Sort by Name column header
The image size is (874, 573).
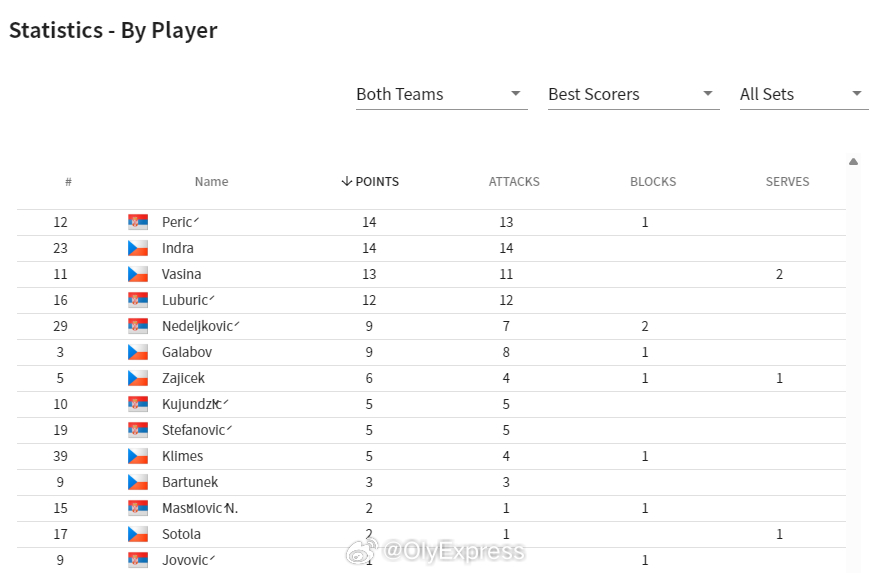(211, 182)
